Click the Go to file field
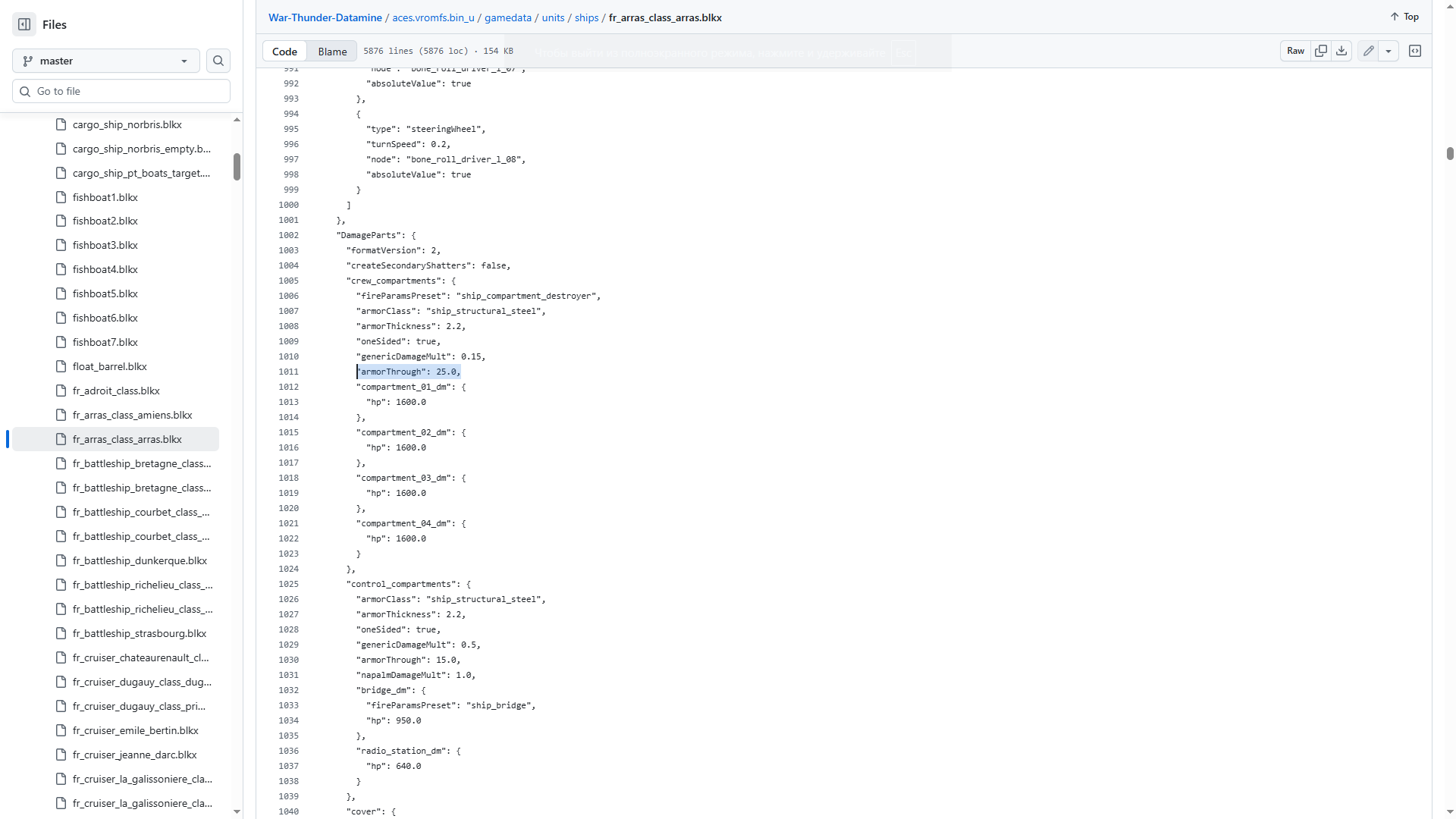The image size is (1456, 819). coord(121,91)
